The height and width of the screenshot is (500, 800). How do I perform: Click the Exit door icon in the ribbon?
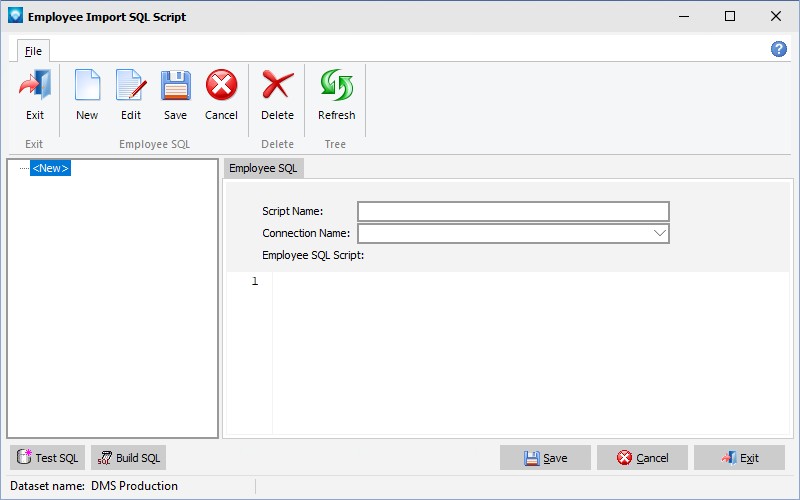(35, 85)
